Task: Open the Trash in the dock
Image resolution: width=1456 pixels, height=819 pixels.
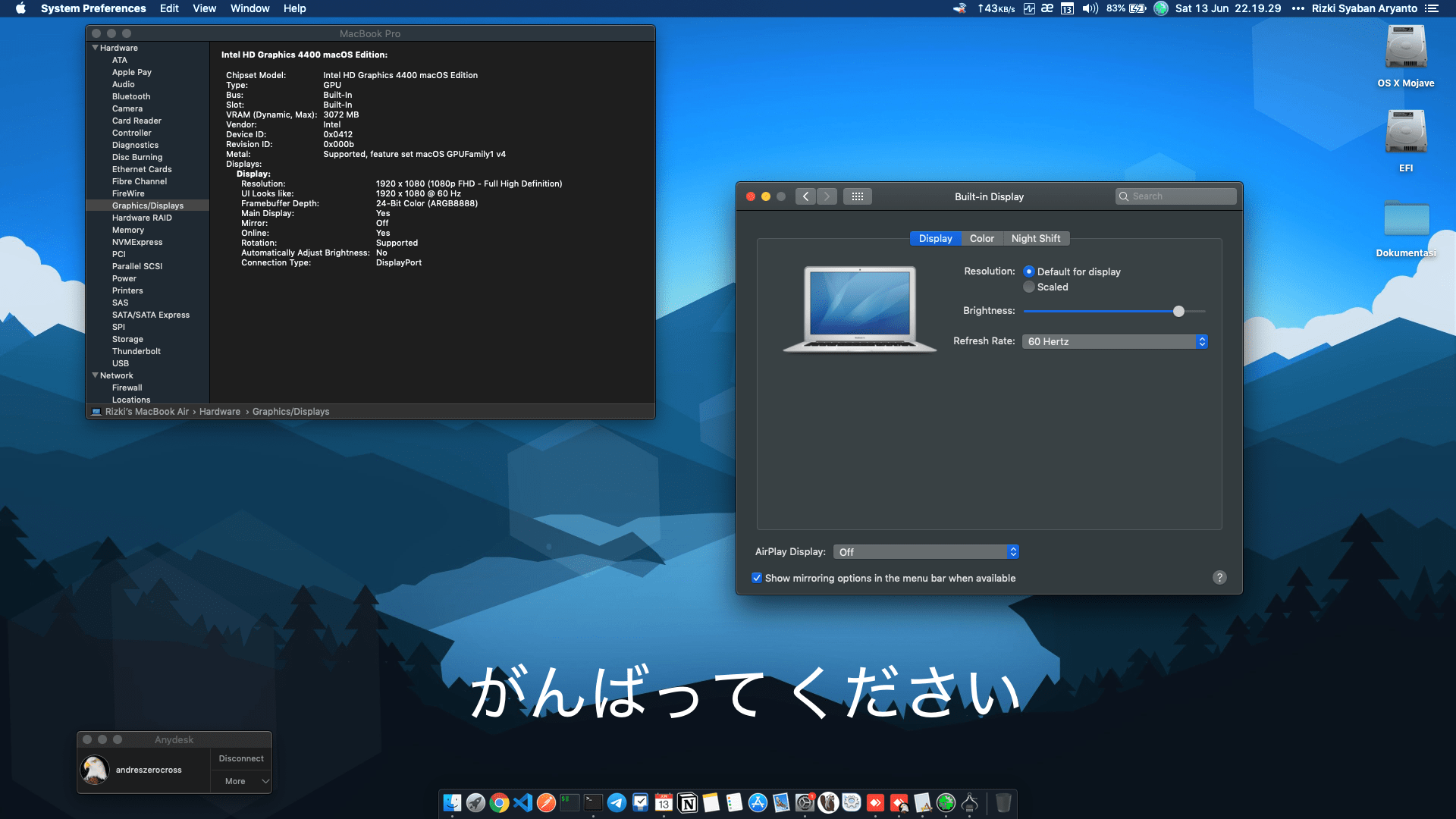Action: coord(1003,802)
